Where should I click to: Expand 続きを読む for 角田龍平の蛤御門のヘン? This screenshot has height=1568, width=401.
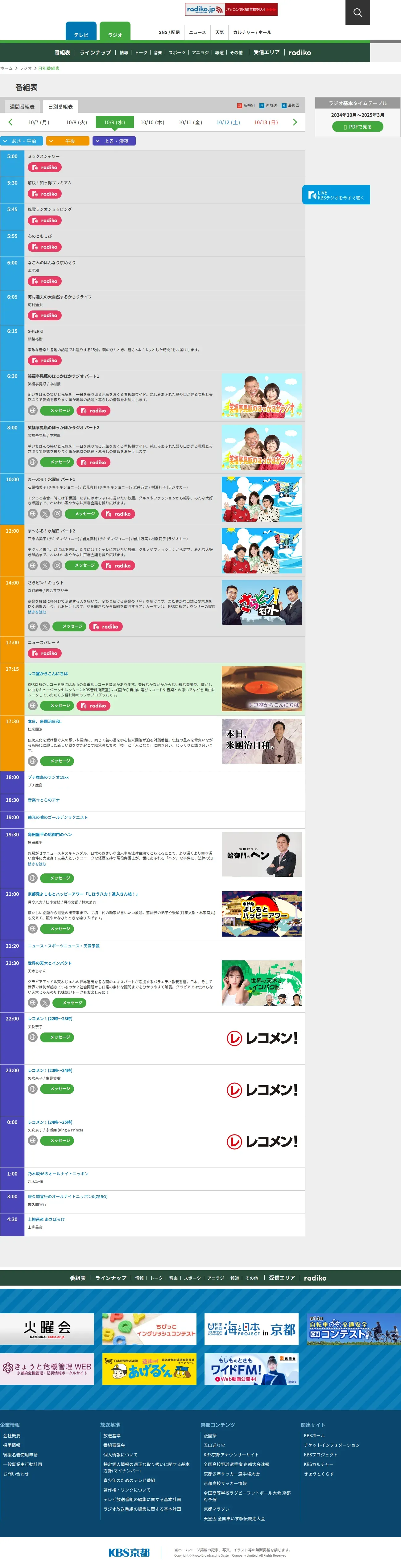[37, 864]
